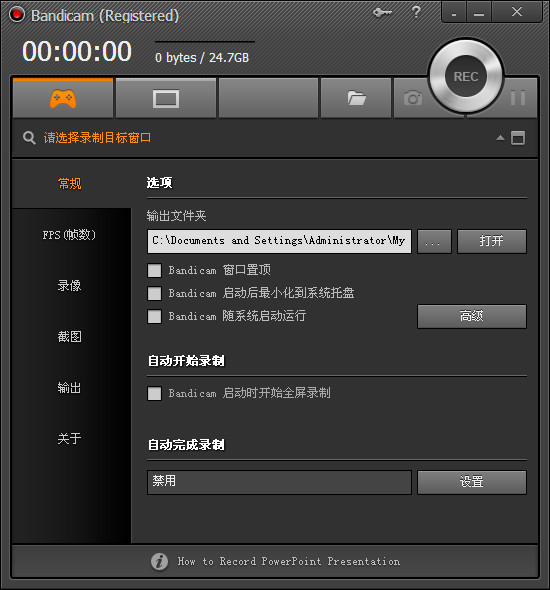
Task: Click the window view icon beside collapse arrow
Action: tap(518, 138)
